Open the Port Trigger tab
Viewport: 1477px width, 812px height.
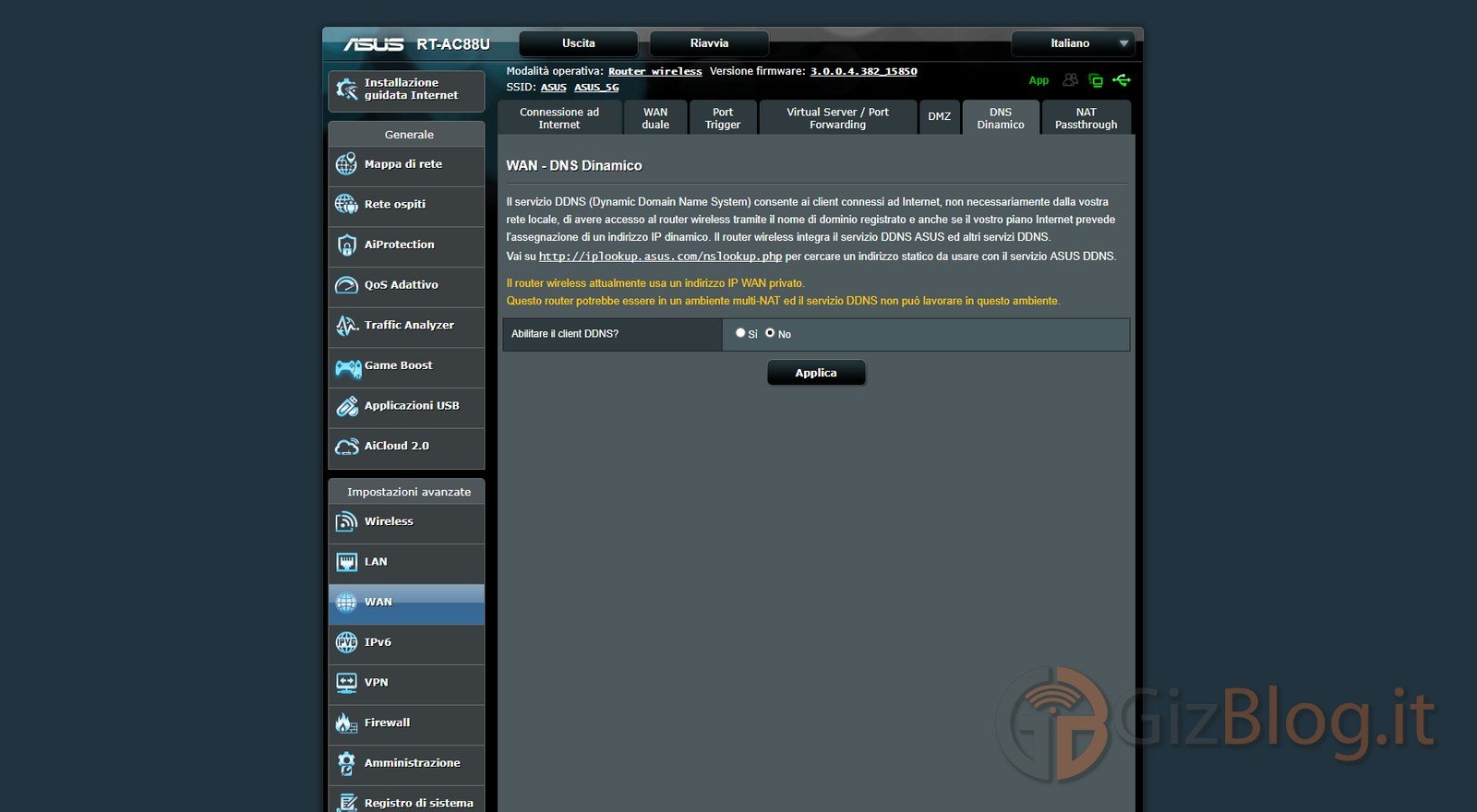(723, 118)
